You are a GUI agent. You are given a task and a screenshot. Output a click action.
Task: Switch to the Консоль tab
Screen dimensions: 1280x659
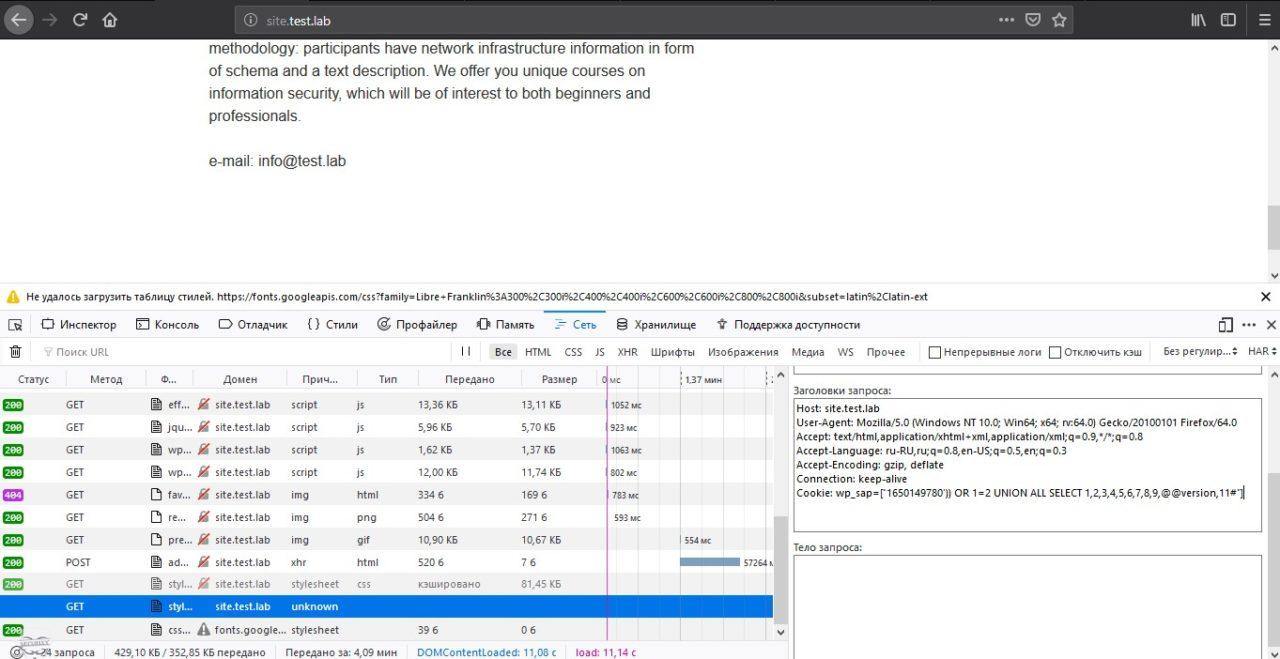pos(167,324)
